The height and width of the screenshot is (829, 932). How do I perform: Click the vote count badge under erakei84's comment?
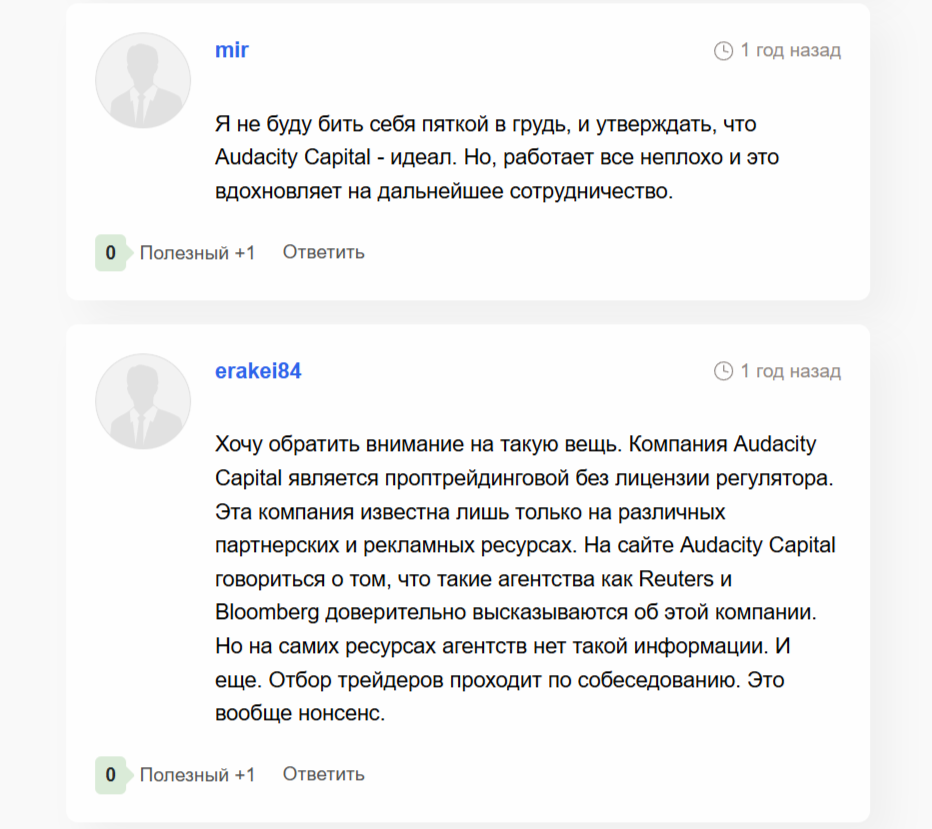[110, 775]
